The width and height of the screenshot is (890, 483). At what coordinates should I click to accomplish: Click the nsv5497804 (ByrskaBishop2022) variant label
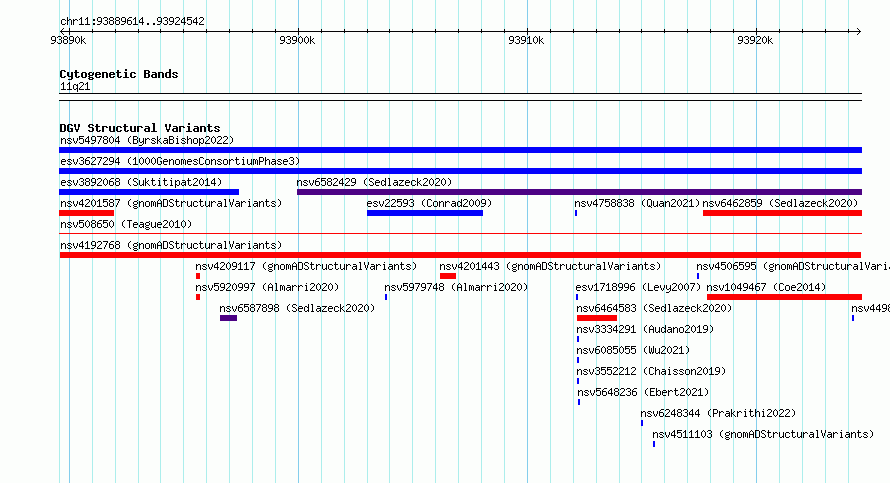tap(147, 140)
